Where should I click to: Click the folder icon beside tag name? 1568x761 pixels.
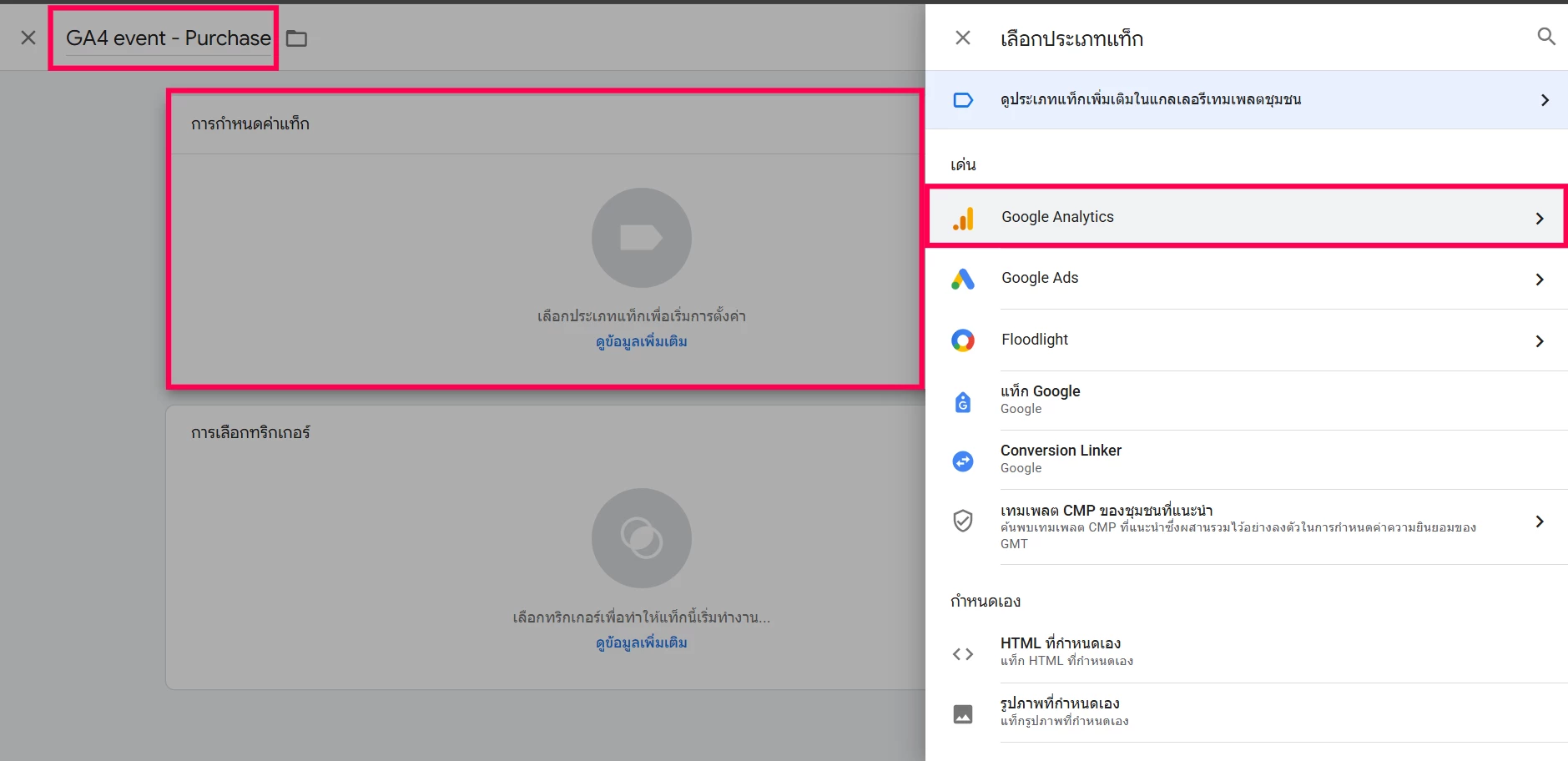coord(296,38)
